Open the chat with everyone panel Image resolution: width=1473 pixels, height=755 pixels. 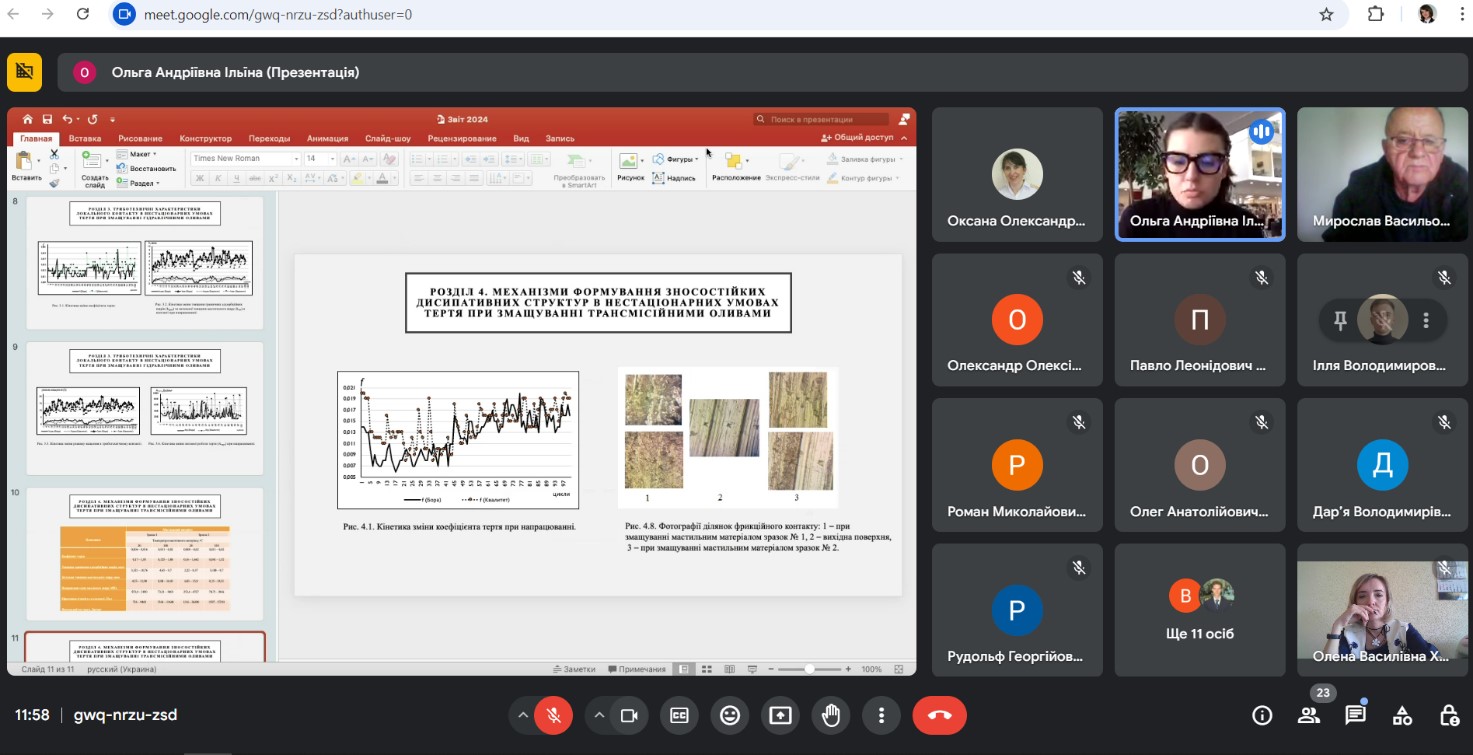[x=1355, y=715]
